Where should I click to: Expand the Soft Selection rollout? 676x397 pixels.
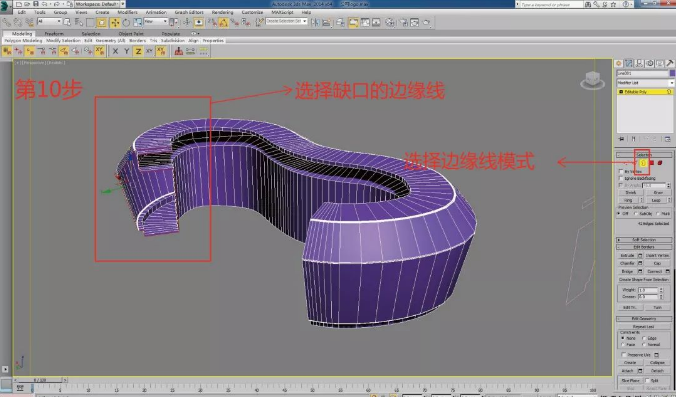coord(644,240)
